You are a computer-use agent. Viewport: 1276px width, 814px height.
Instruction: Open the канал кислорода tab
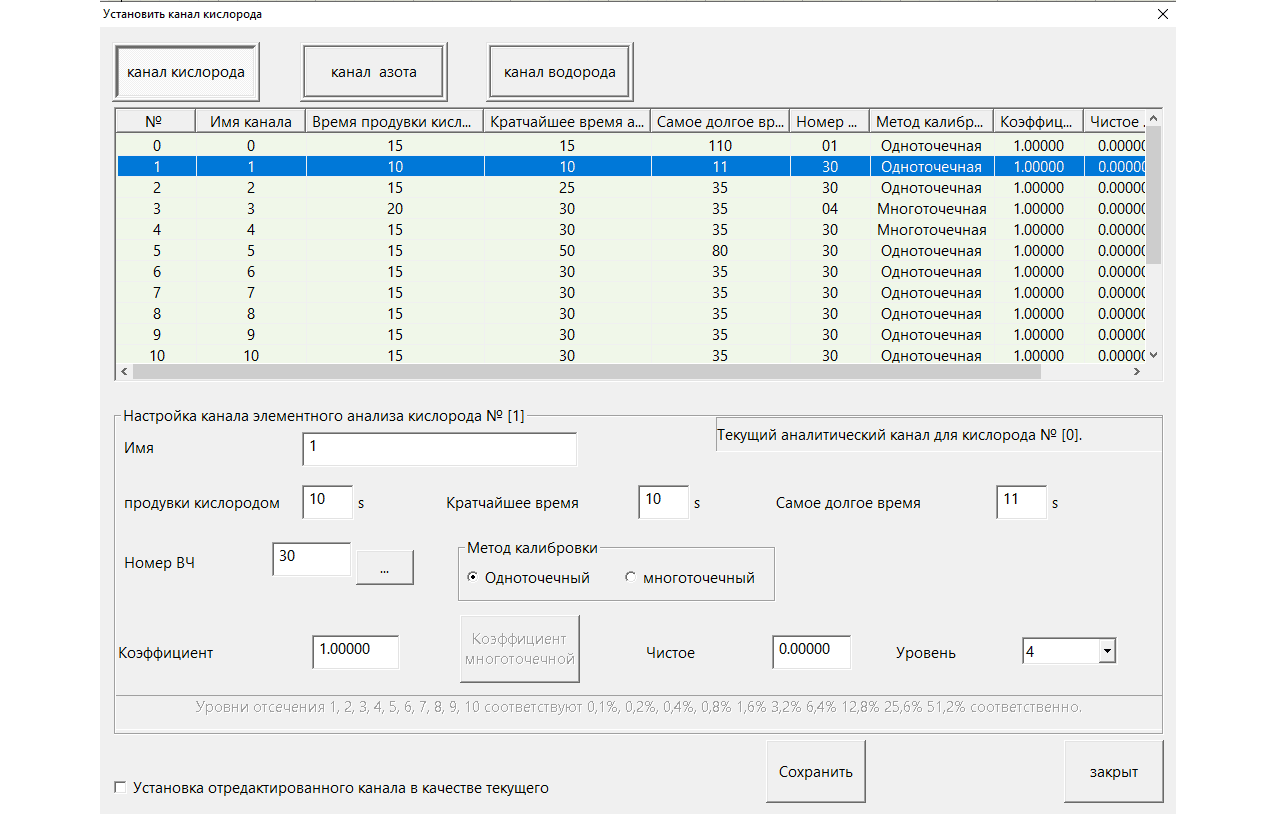pyautogui.click(x=186, y=72)
